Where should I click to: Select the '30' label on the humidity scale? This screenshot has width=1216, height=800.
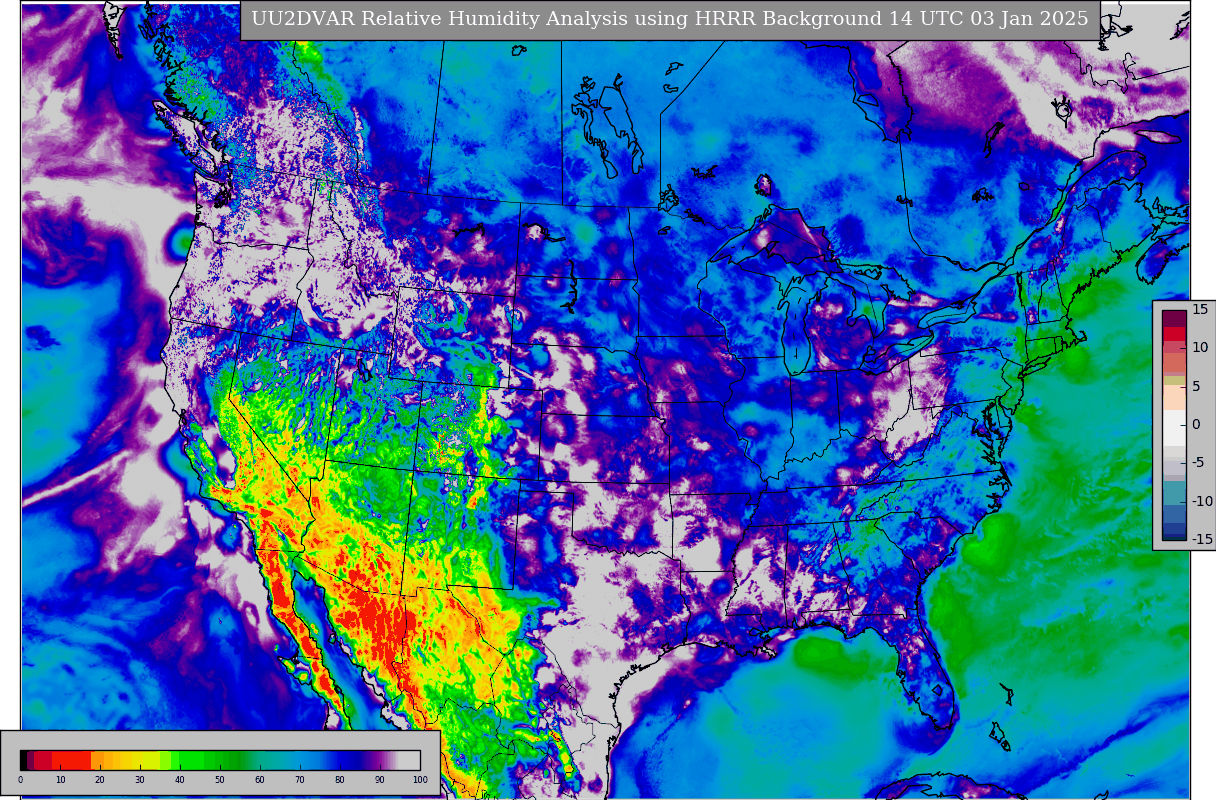pyautogui.click(x=140, y=780)
